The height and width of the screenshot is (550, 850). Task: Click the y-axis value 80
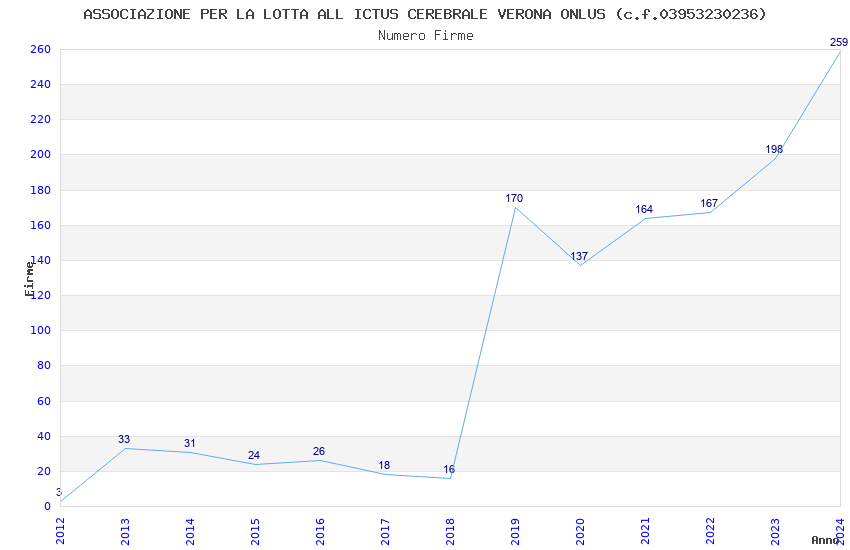[x=43, y=365]
